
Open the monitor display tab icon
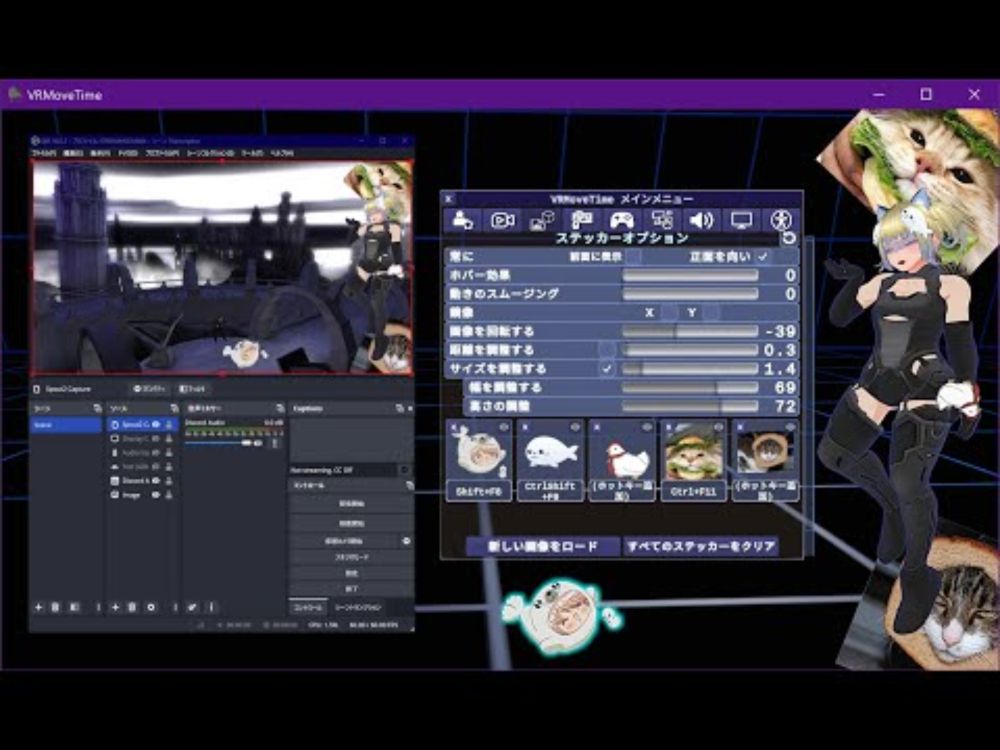tap(741, 220)
